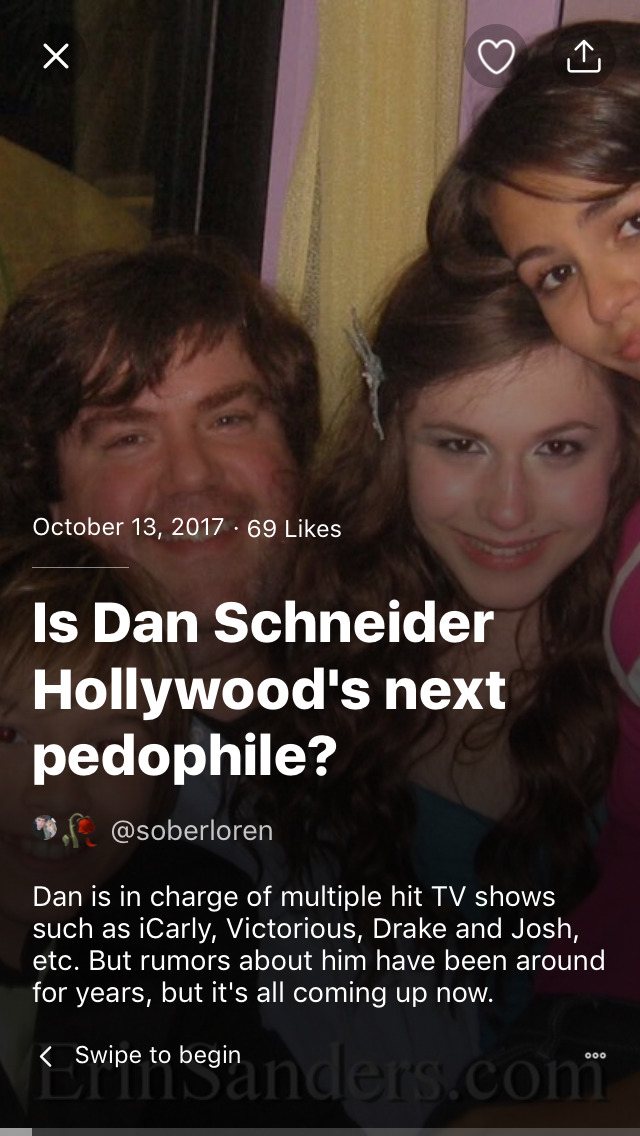Click the filled segment of bottom progress bar
This screenshot has width=640, height=1136.
tap(16, 1132)
